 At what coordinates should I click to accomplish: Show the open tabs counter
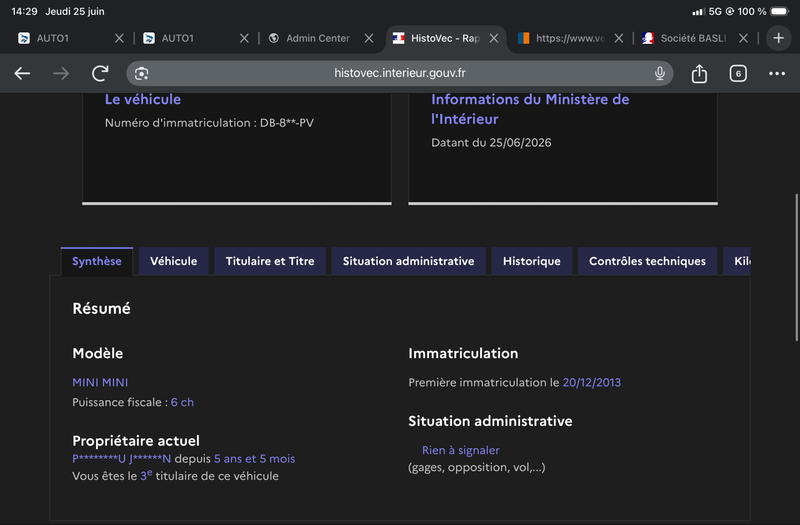[x=738, y=73]
